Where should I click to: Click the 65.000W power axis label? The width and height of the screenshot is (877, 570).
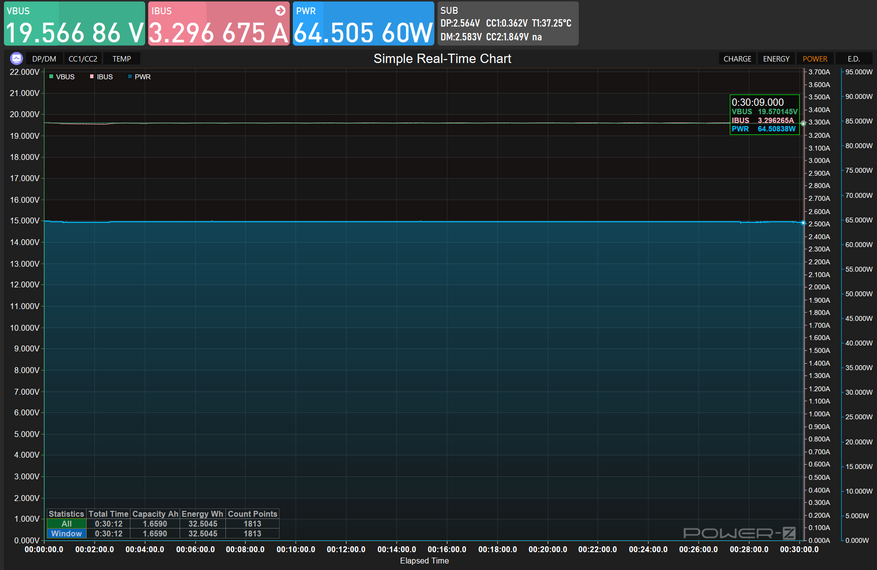(x=859, y=220)
